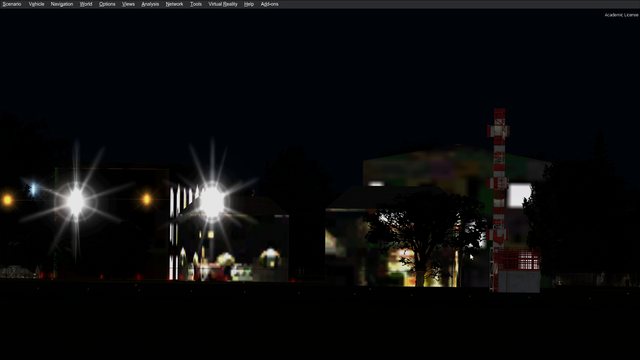Image resolution: width=640 pixels, height=360 pixels.
Task: Open the Scenario menu
Action: 12,4
